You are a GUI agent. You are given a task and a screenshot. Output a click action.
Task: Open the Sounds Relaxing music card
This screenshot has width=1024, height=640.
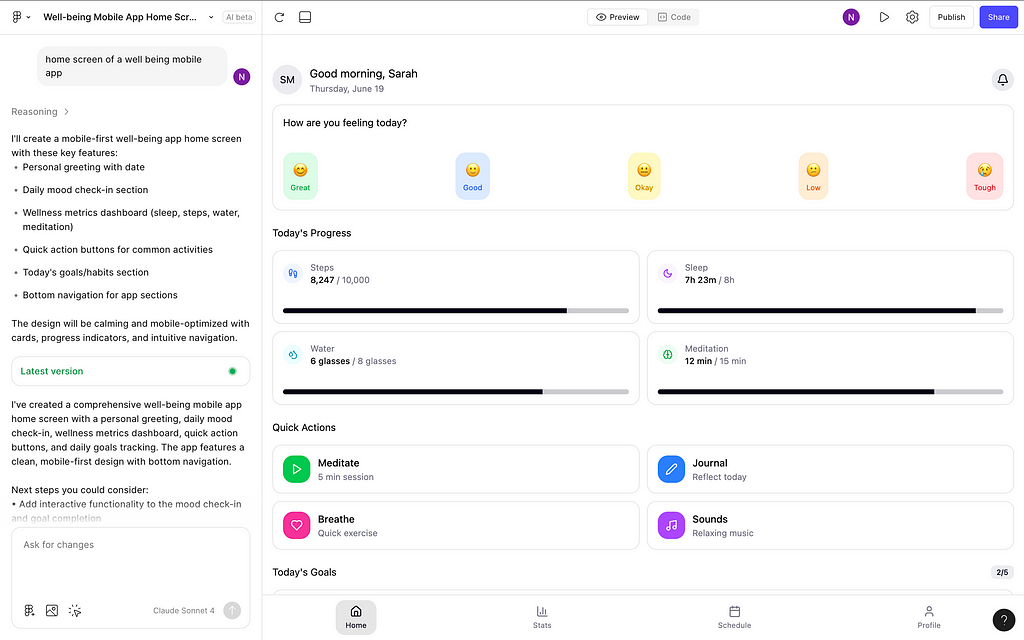[830, 525]
